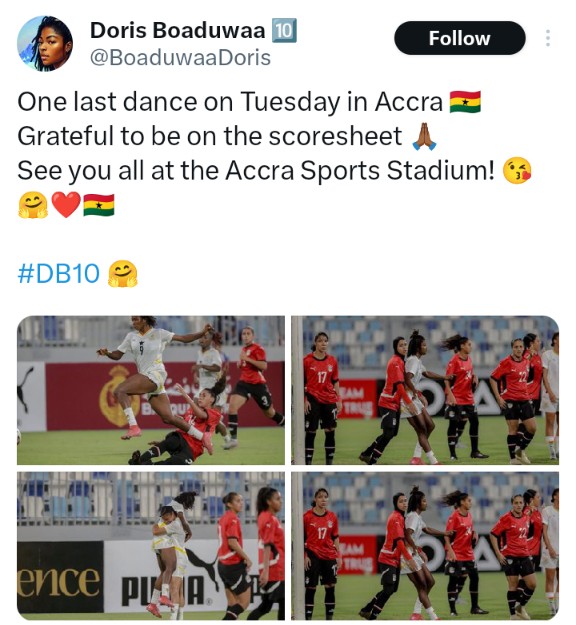Click the hugging face emoji beside #DB10

pos(123,273)
